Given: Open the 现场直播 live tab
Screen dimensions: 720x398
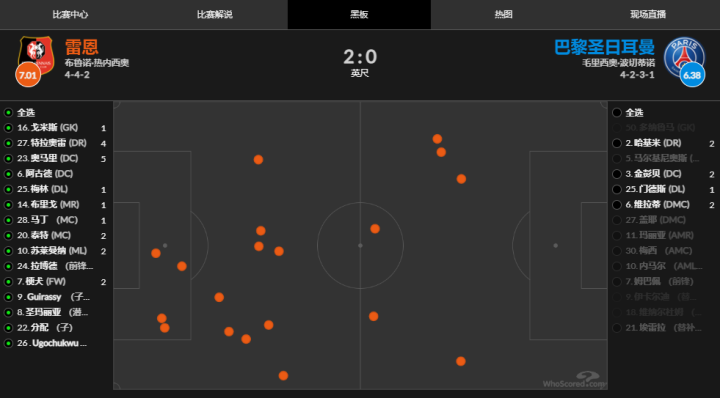Looking at the screenshot, I should (648, 15).
